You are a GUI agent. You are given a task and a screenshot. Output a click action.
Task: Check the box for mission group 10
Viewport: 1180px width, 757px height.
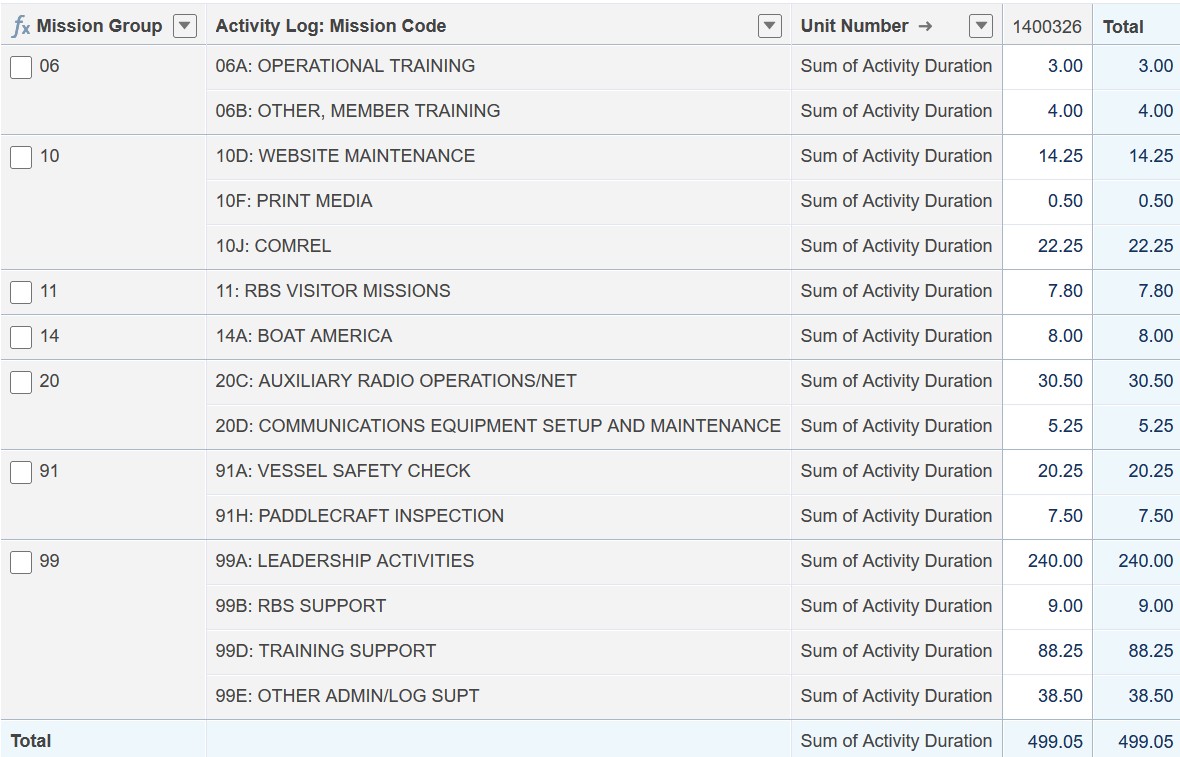point(21,157)
